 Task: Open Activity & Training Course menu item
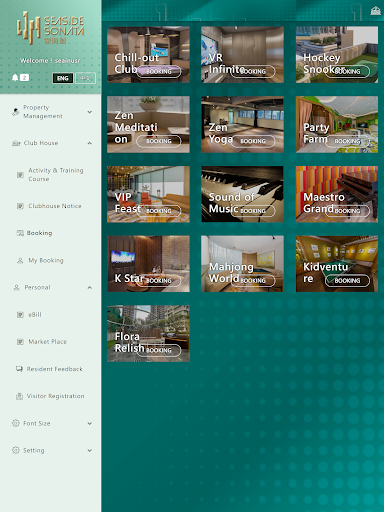pos(56,175)
